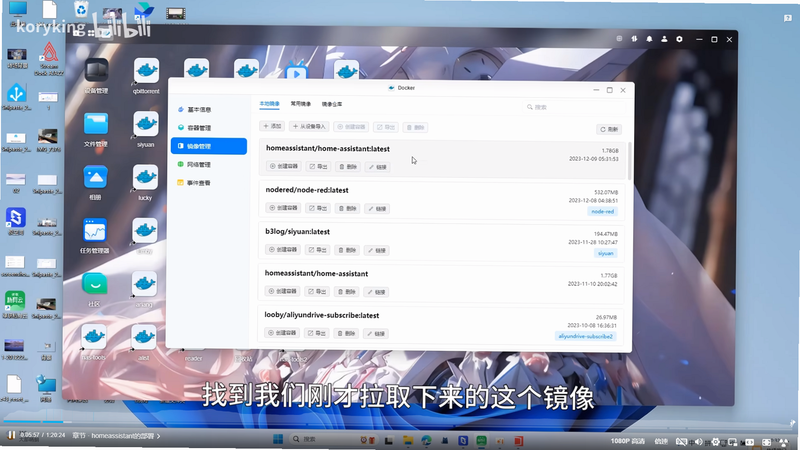Viewport: 800px width, 450px height.
Task: Create container from looby/aliyundrive-subscribe:latest
Action: (x=282, y=333)
